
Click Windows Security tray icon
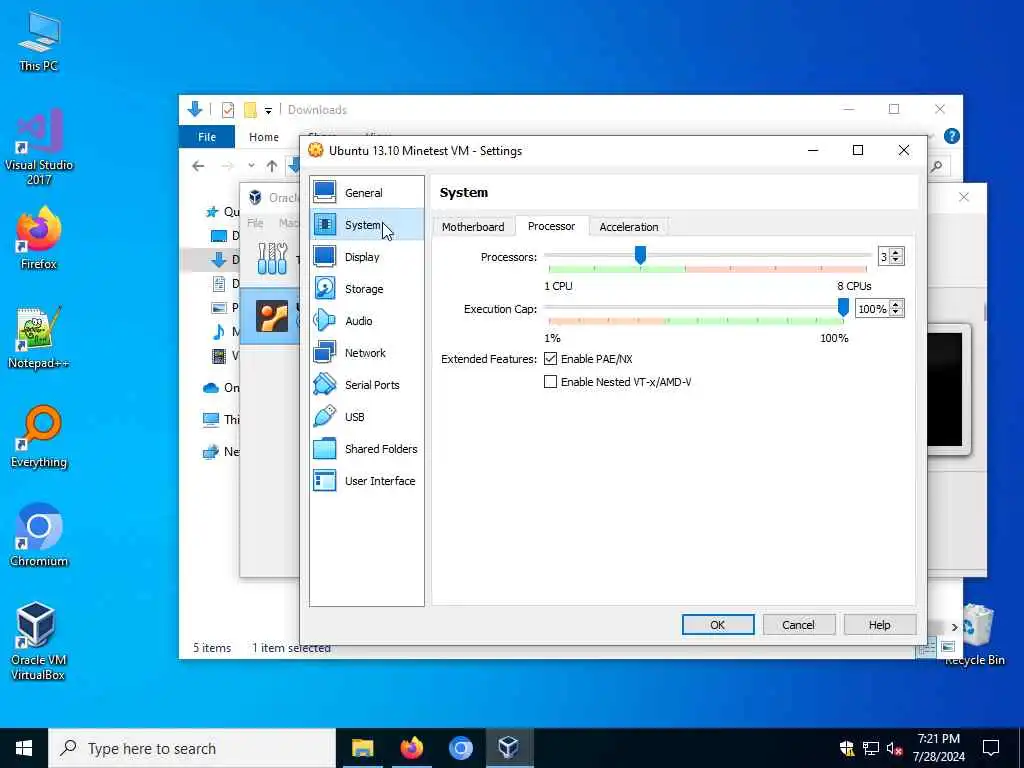click(x=847, y=748)
